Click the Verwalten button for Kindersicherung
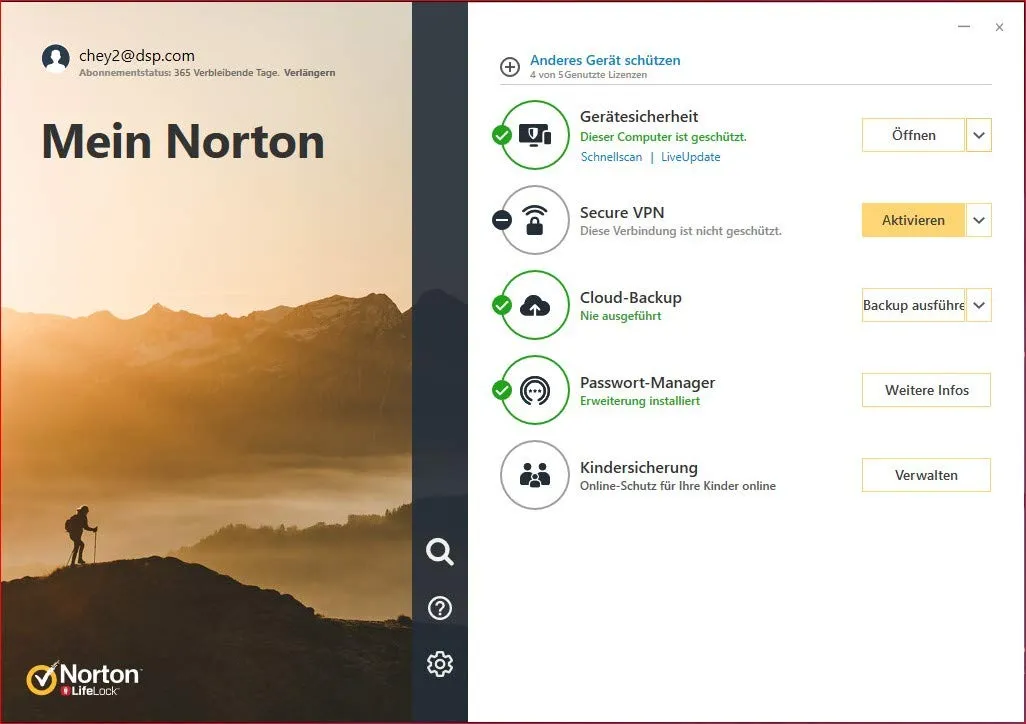This screenshot has width=1026, height=724. (x=926, y=475)
